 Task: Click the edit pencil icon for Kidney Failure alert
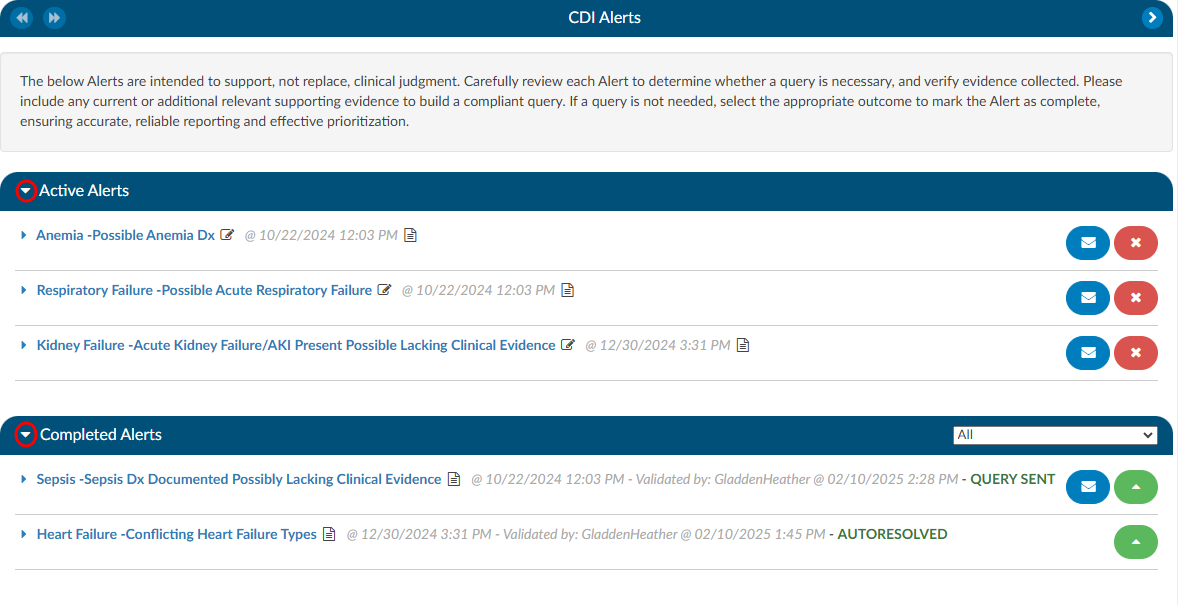coord(569,345)
